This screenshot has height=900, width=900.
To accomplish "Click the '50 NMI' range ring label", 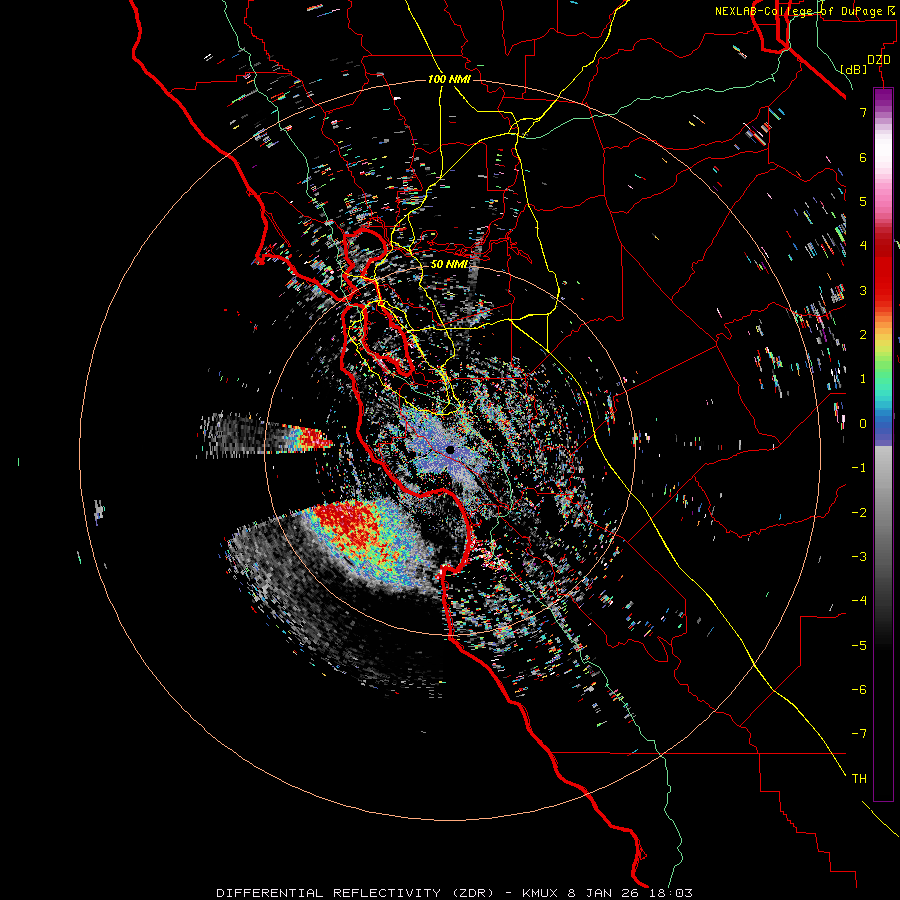I will point(449,264).
